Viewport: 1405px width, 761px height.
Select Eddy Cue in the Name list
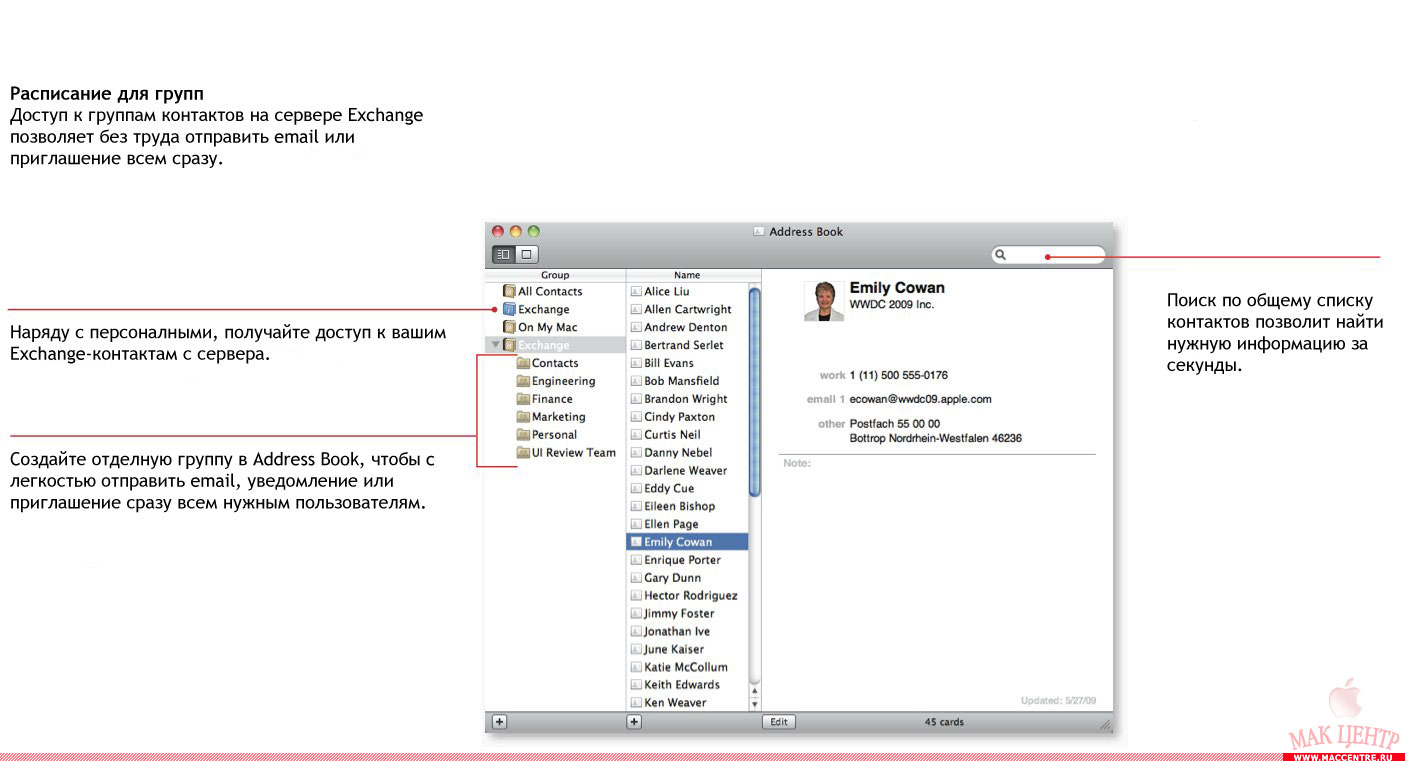(687, 489)
